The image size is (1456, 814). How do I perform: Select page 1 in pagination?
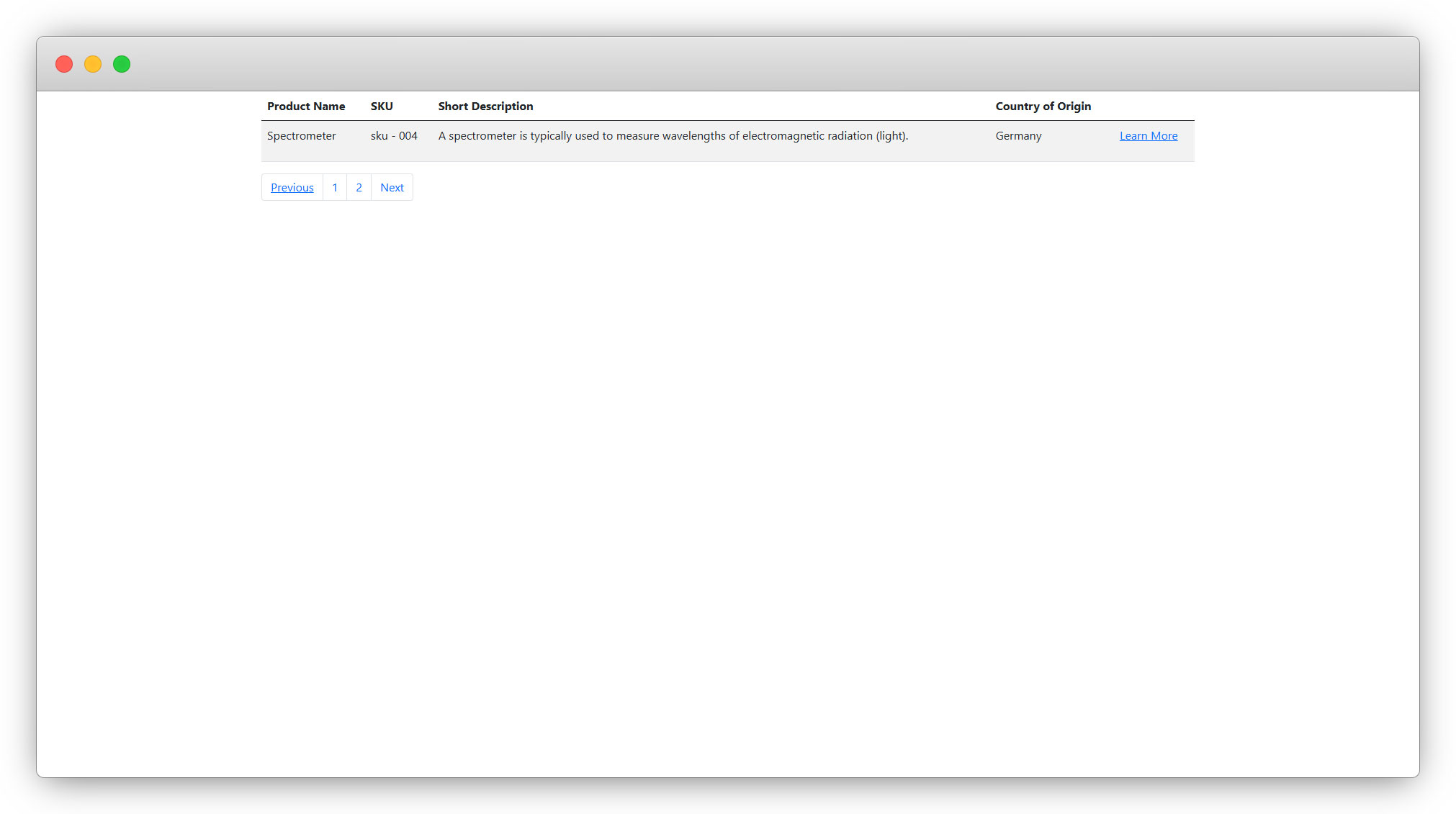click(335, 187)
